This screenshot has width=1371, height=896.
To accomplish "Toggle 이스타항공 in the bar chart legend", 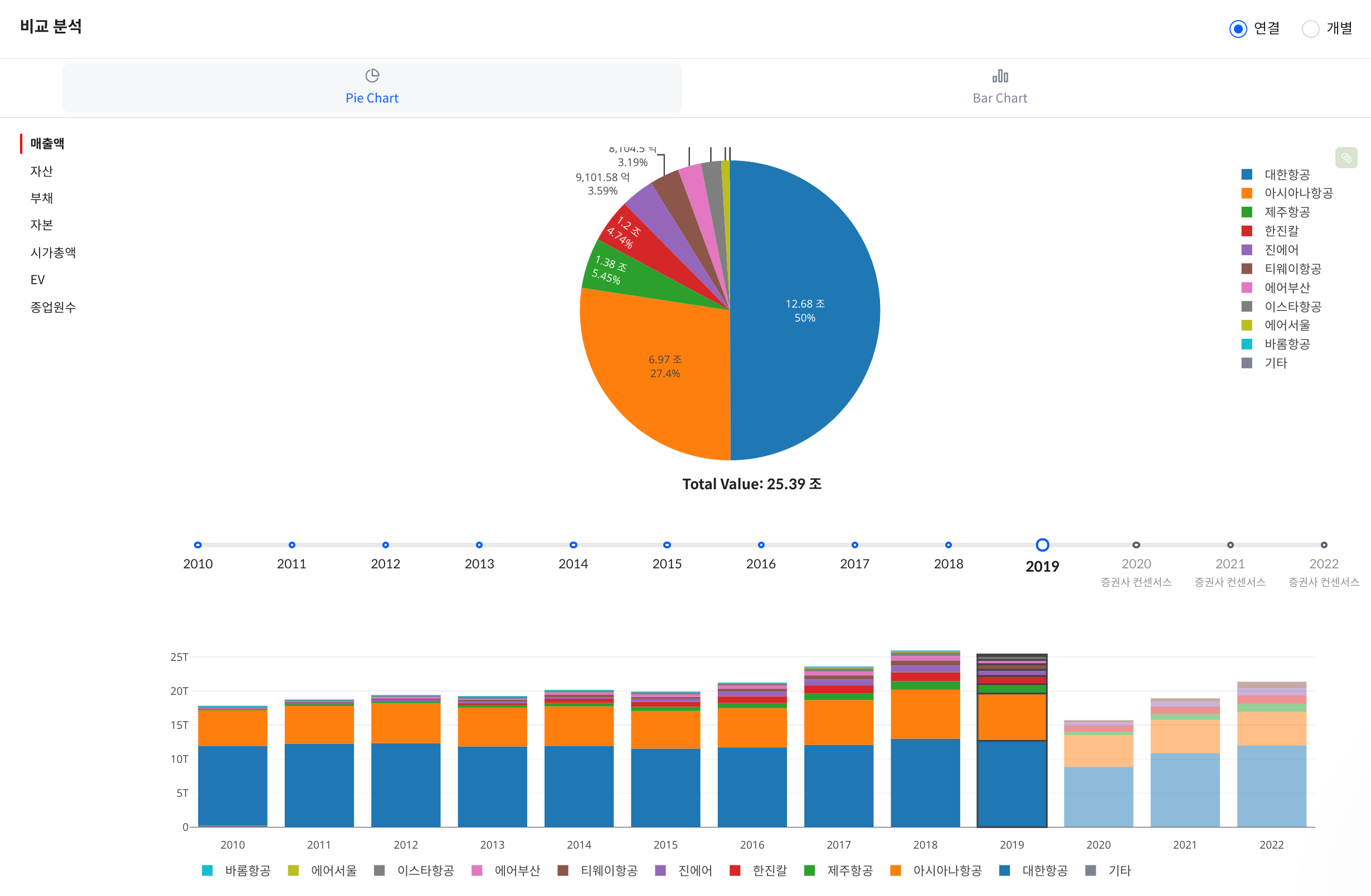I will click(x=414, y=871).
